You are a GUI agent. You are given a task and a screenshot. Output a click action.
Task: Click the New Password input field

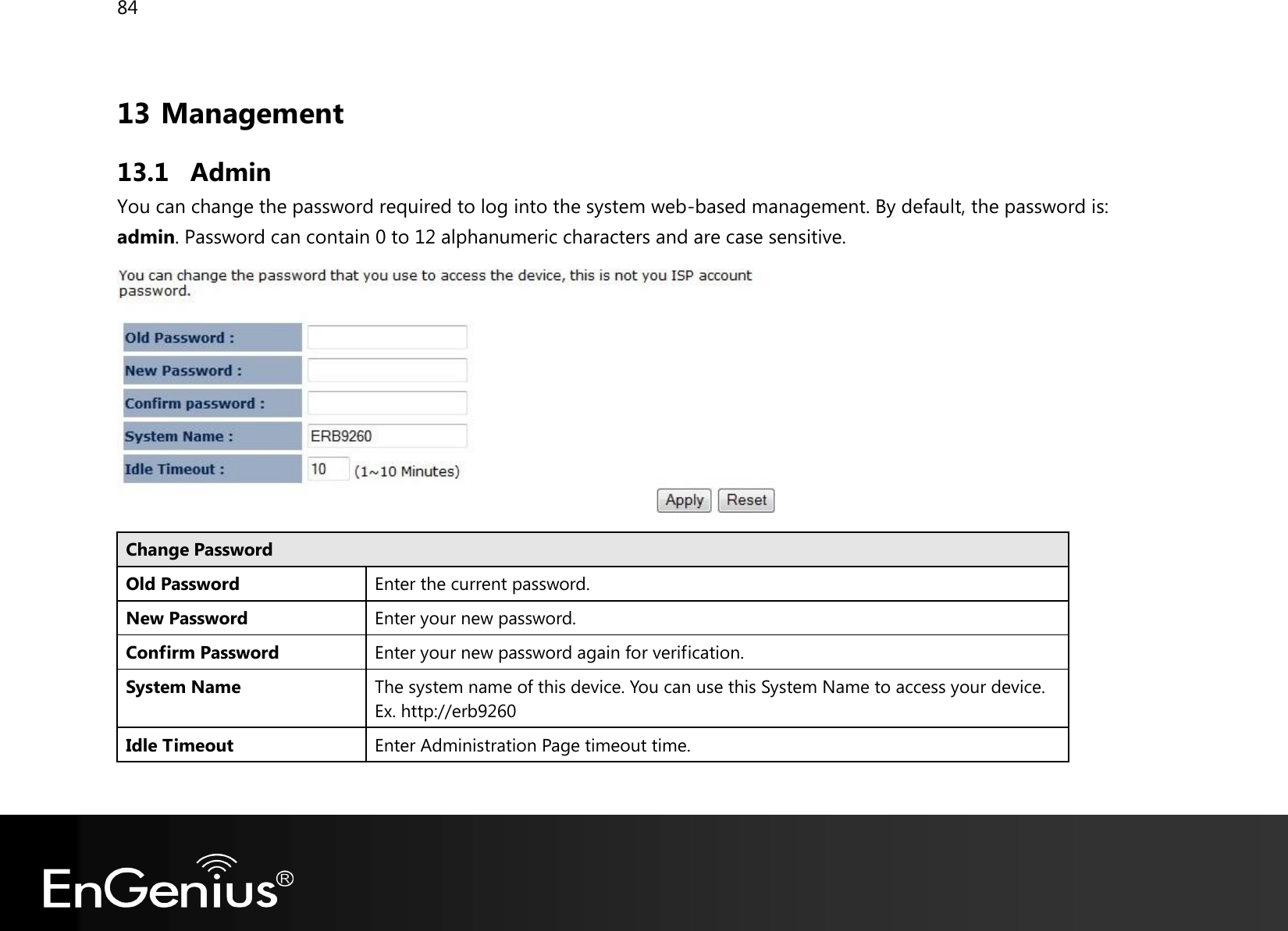coord(387,371)
